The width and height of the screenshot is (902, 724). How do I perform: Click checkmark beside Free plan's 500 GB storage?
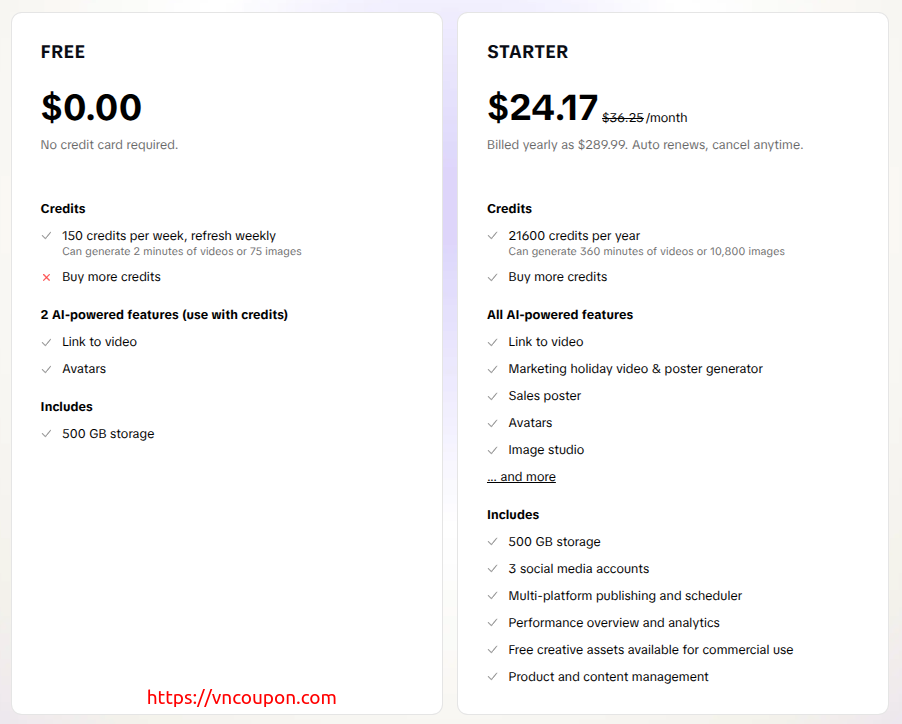point(46,434)
